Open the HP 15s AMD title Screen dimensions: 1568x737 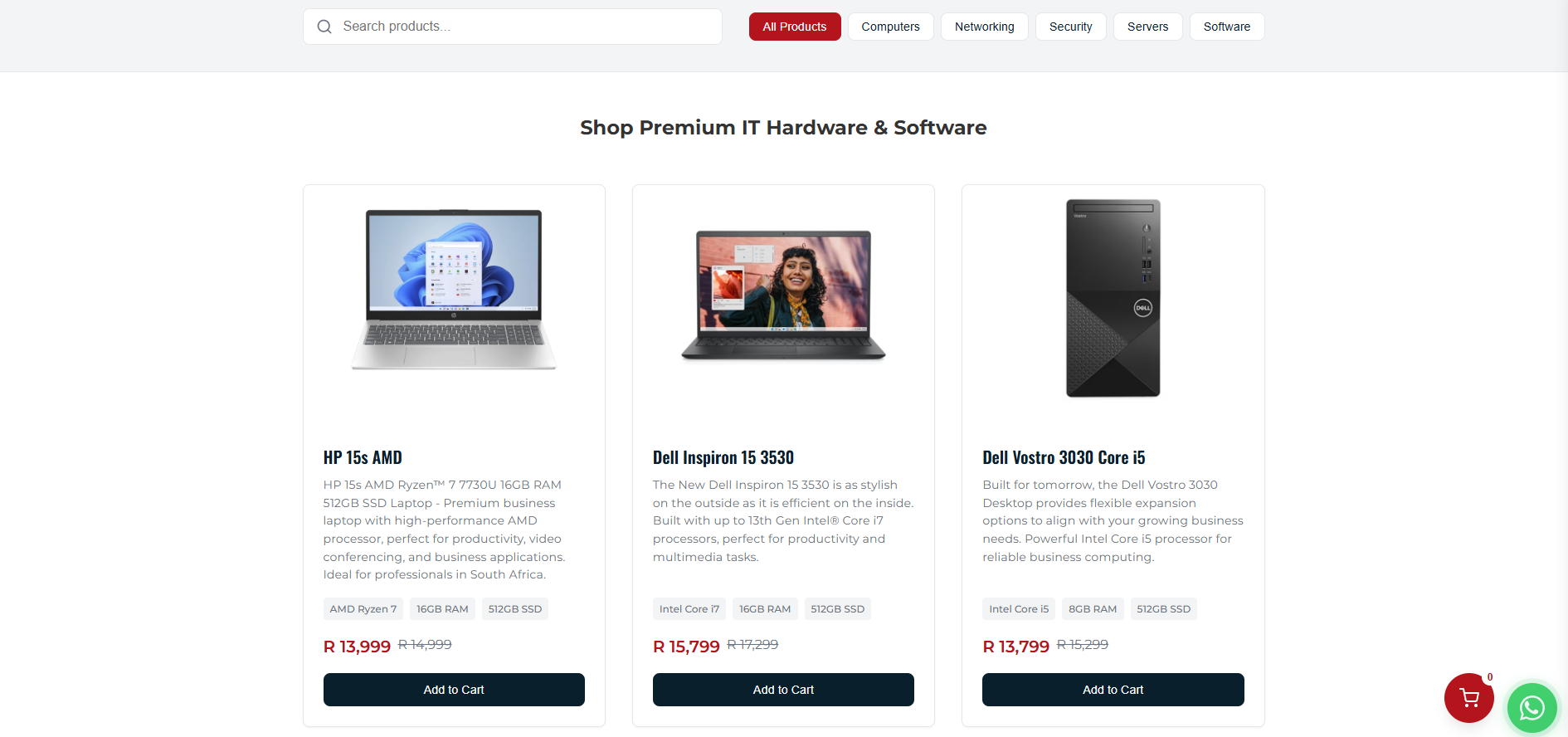[x=363, y=457]
